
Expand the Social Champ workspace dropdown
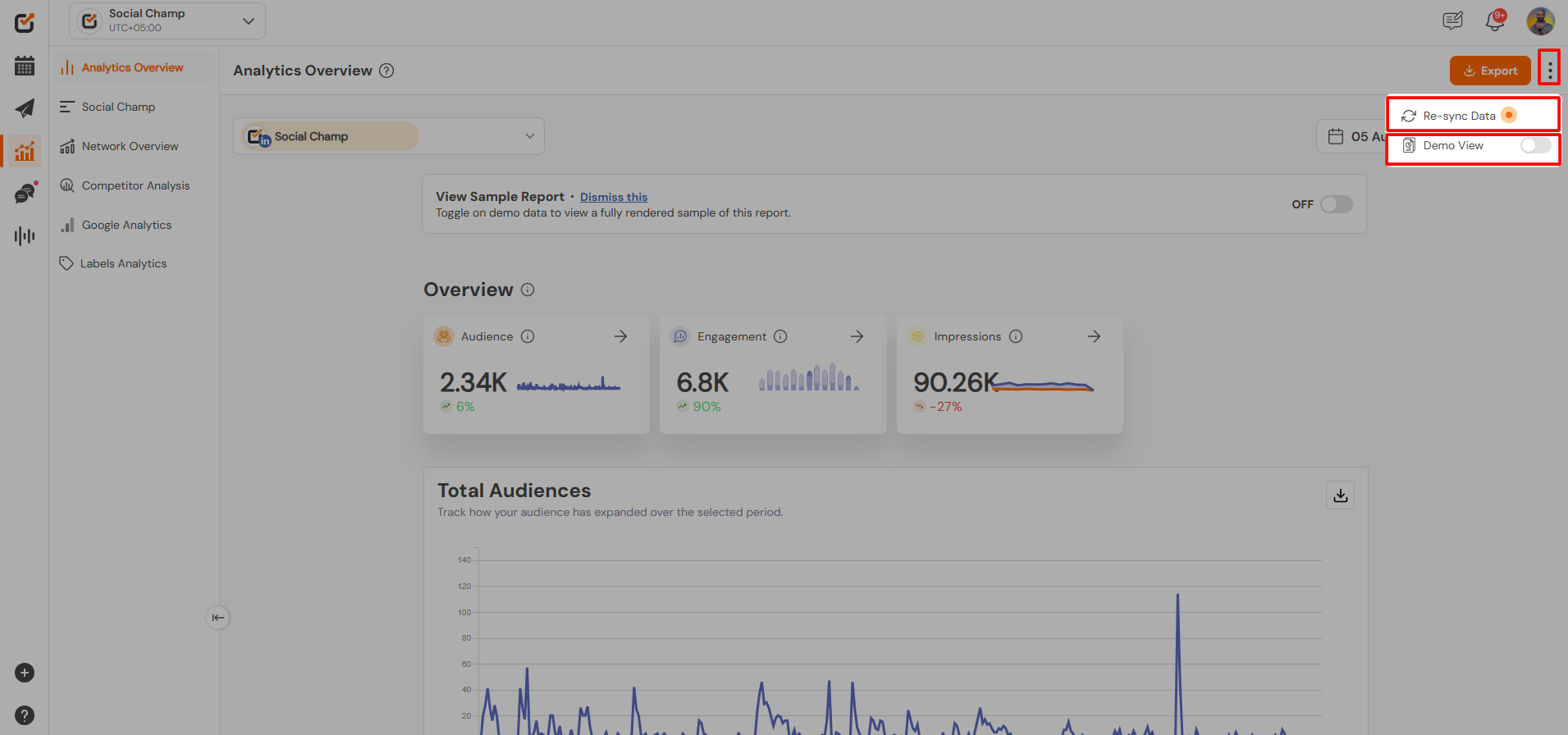(167, 21)
